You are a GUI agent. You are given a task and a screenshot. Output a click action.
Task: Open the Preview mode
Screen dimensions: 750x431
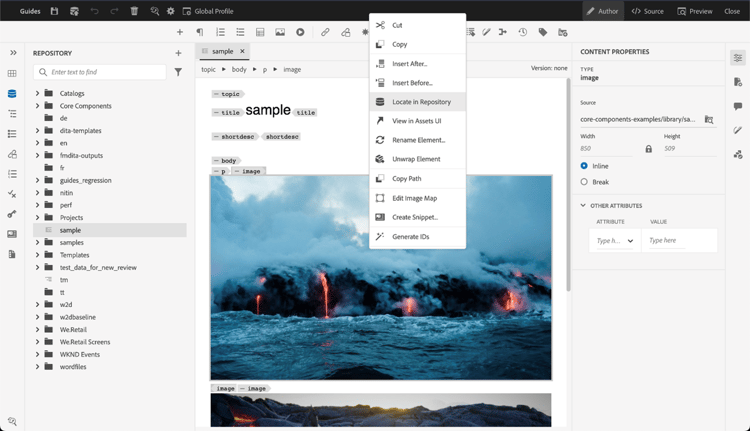[695, 11]
